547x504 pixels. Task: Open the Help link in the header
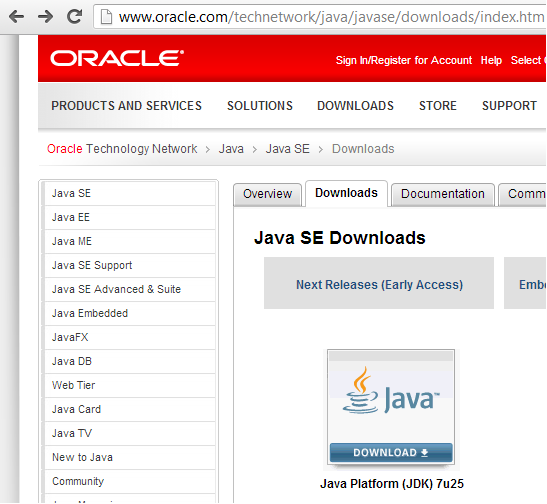click(x=491, y=60)
